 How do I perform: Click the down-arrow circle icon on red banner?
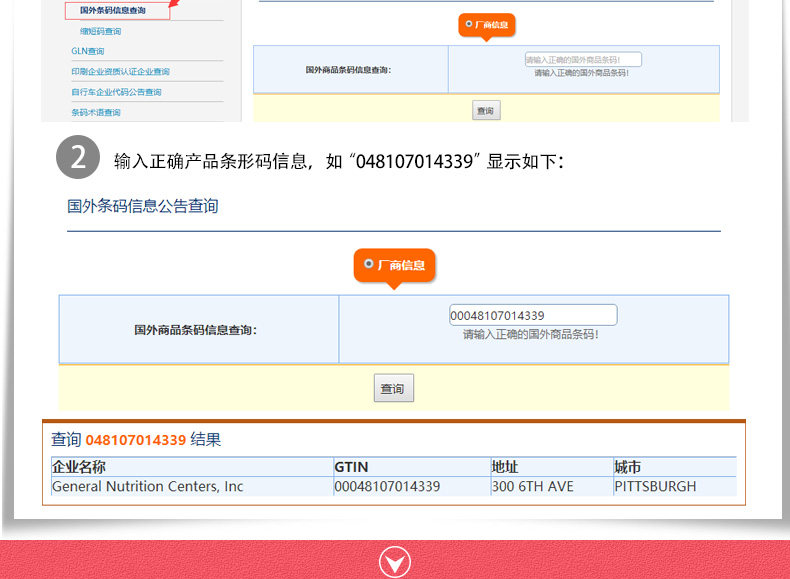pos(395,562)
